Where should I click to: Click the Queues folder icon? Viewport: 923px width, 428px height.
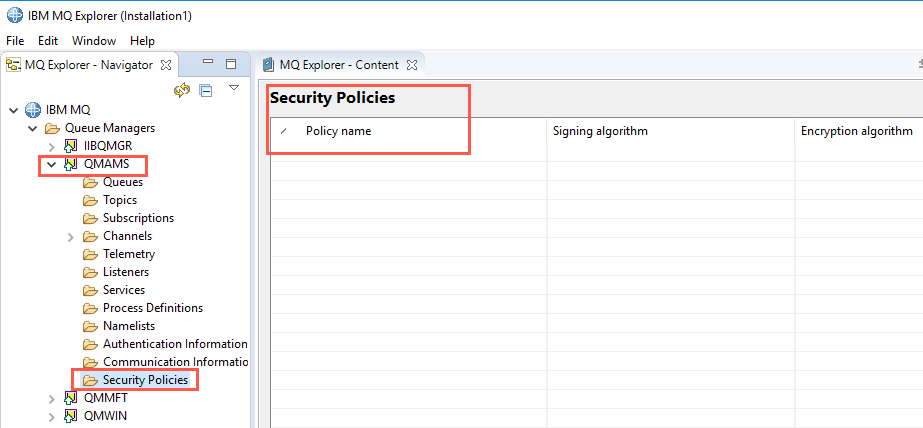click(90, 183)
